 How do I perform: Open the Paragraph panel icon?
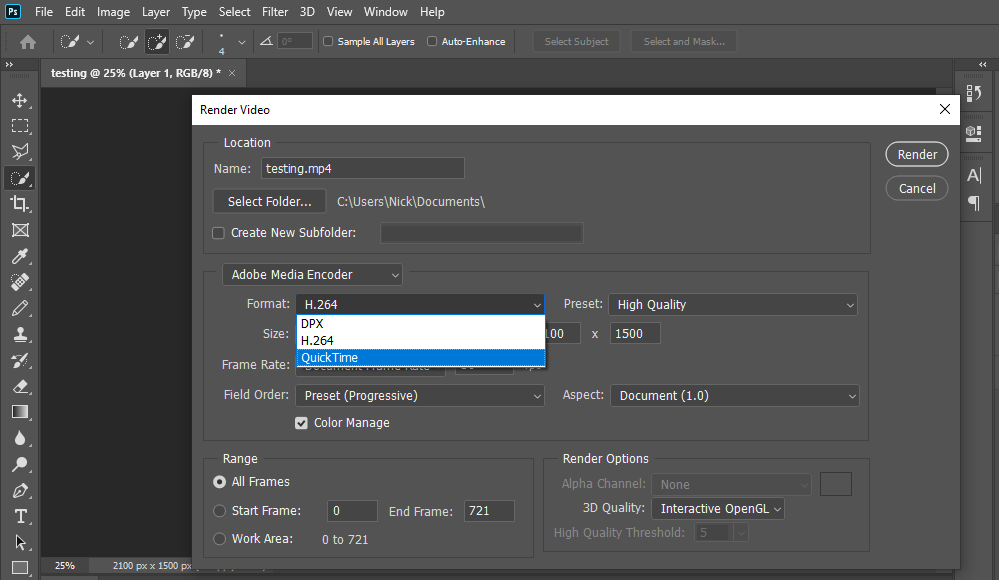[974, 203]
